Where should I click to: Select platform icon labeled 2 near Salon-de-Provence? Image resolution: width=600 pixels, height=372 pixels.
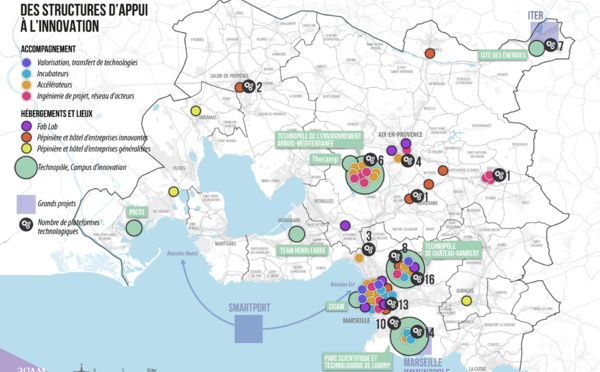(249, 86)
